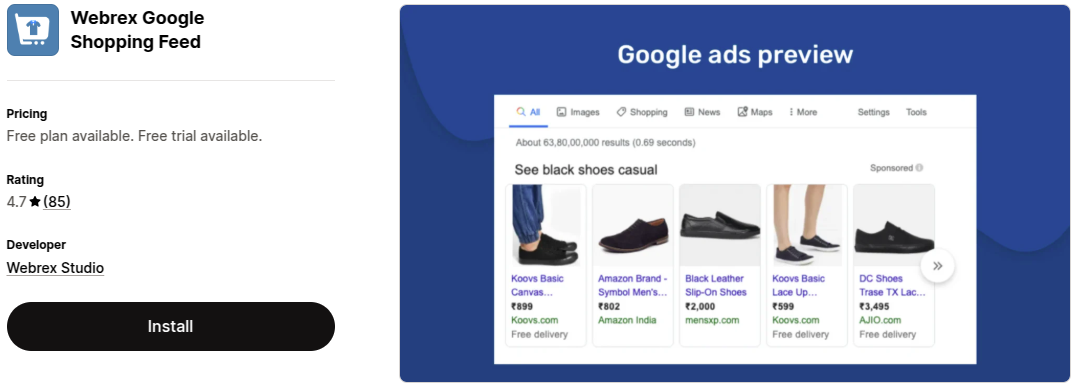The width and height of the screenshot is (1077, 387).
Task: Click the Sponsored label
Action: point(892,168)
